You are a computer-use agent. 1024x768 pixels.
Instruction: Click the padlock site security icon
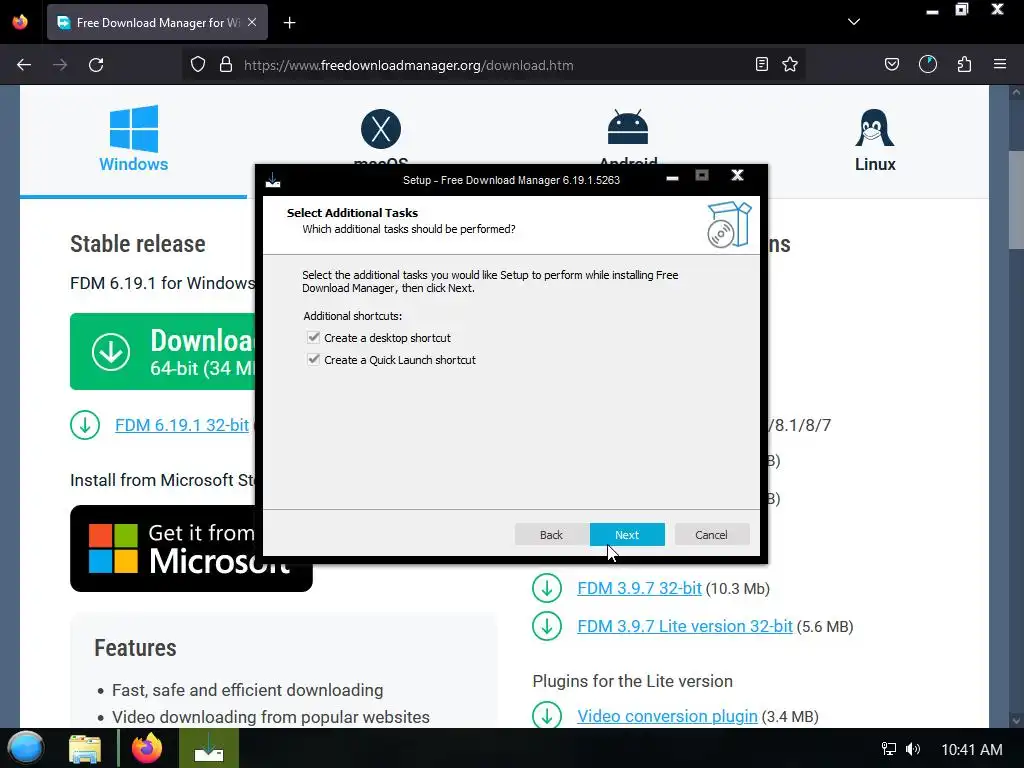pyautogui.click(x=225, y=65)
